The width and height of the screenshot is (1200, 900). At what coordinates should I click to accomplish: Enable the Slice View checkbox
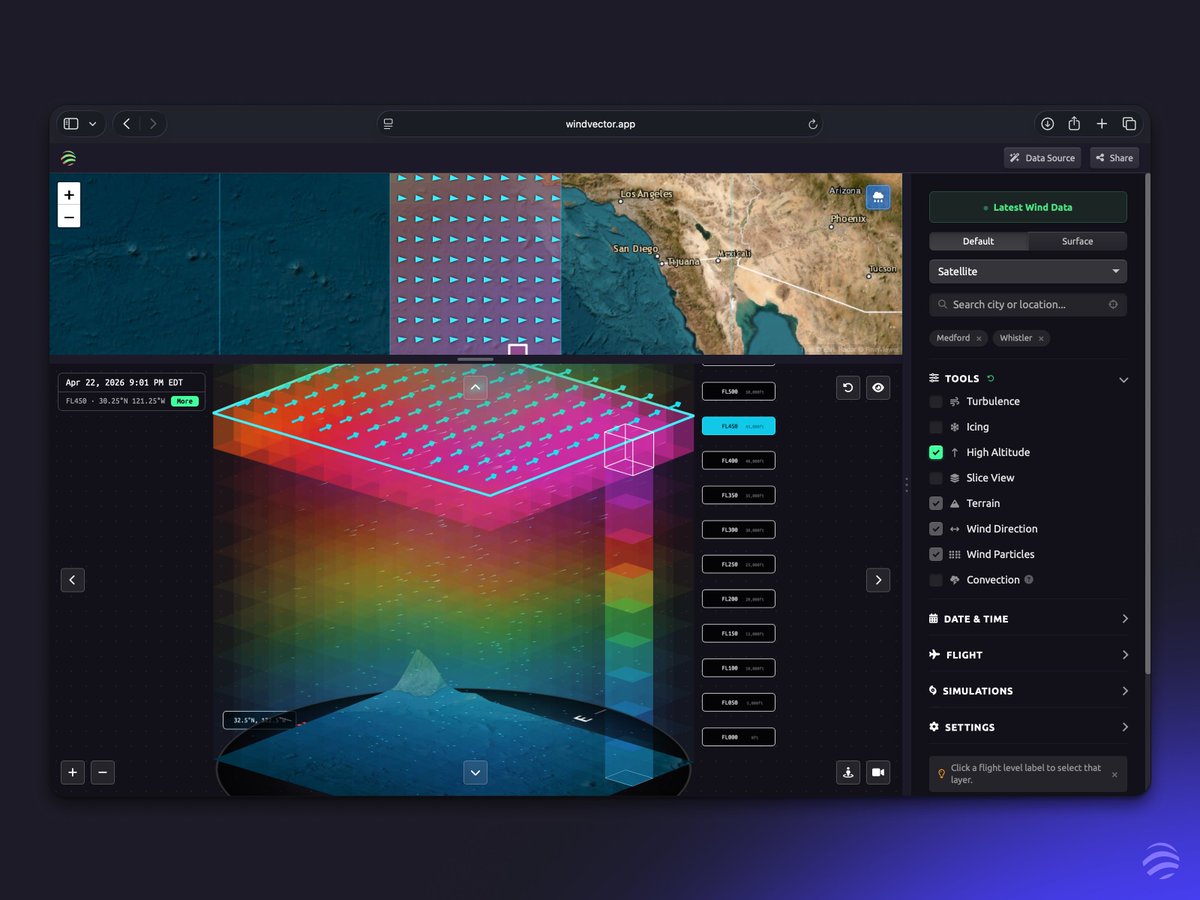[936, 478]
